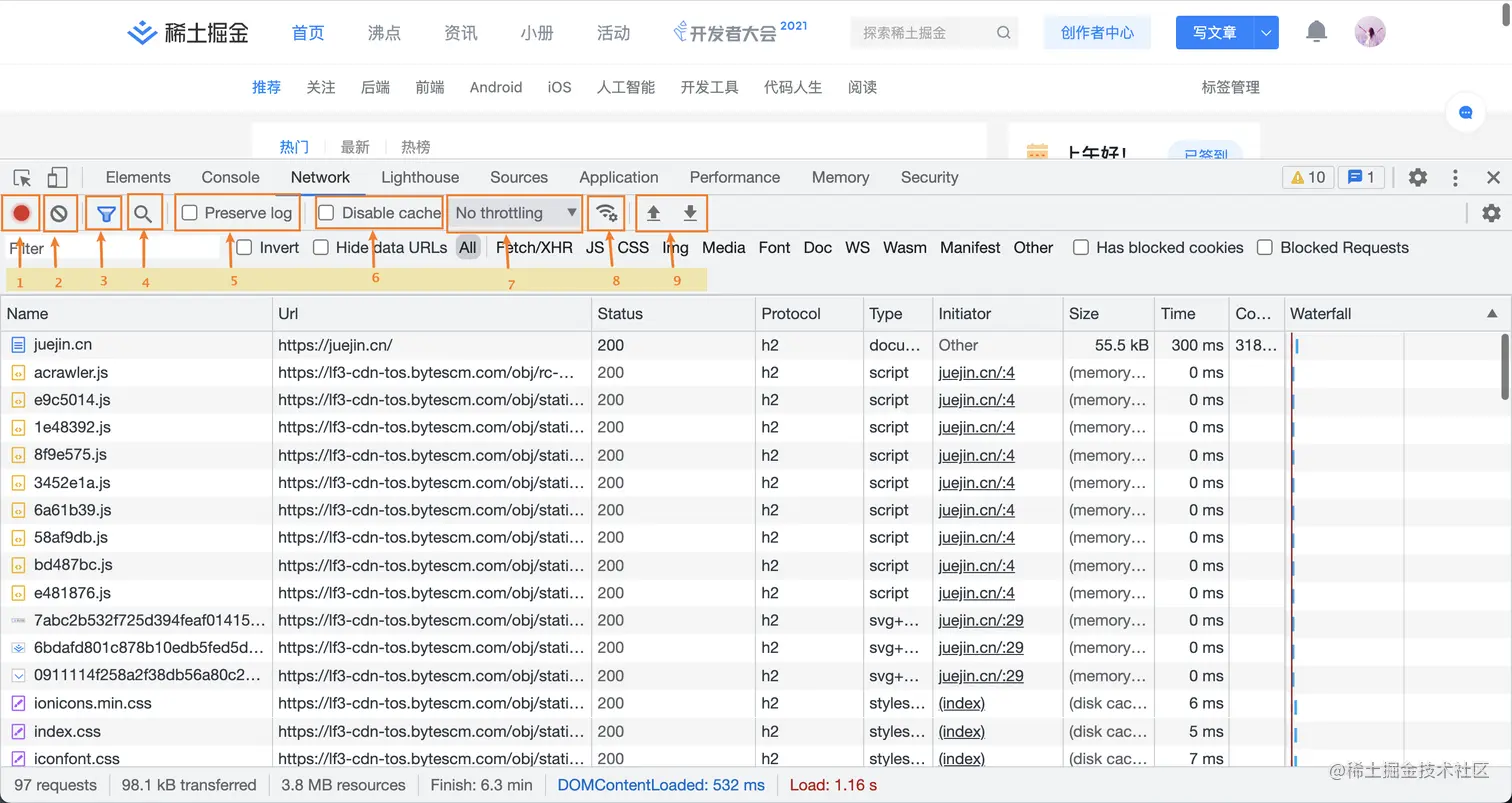Click the Juejin logo

click(x=188, y=33)
